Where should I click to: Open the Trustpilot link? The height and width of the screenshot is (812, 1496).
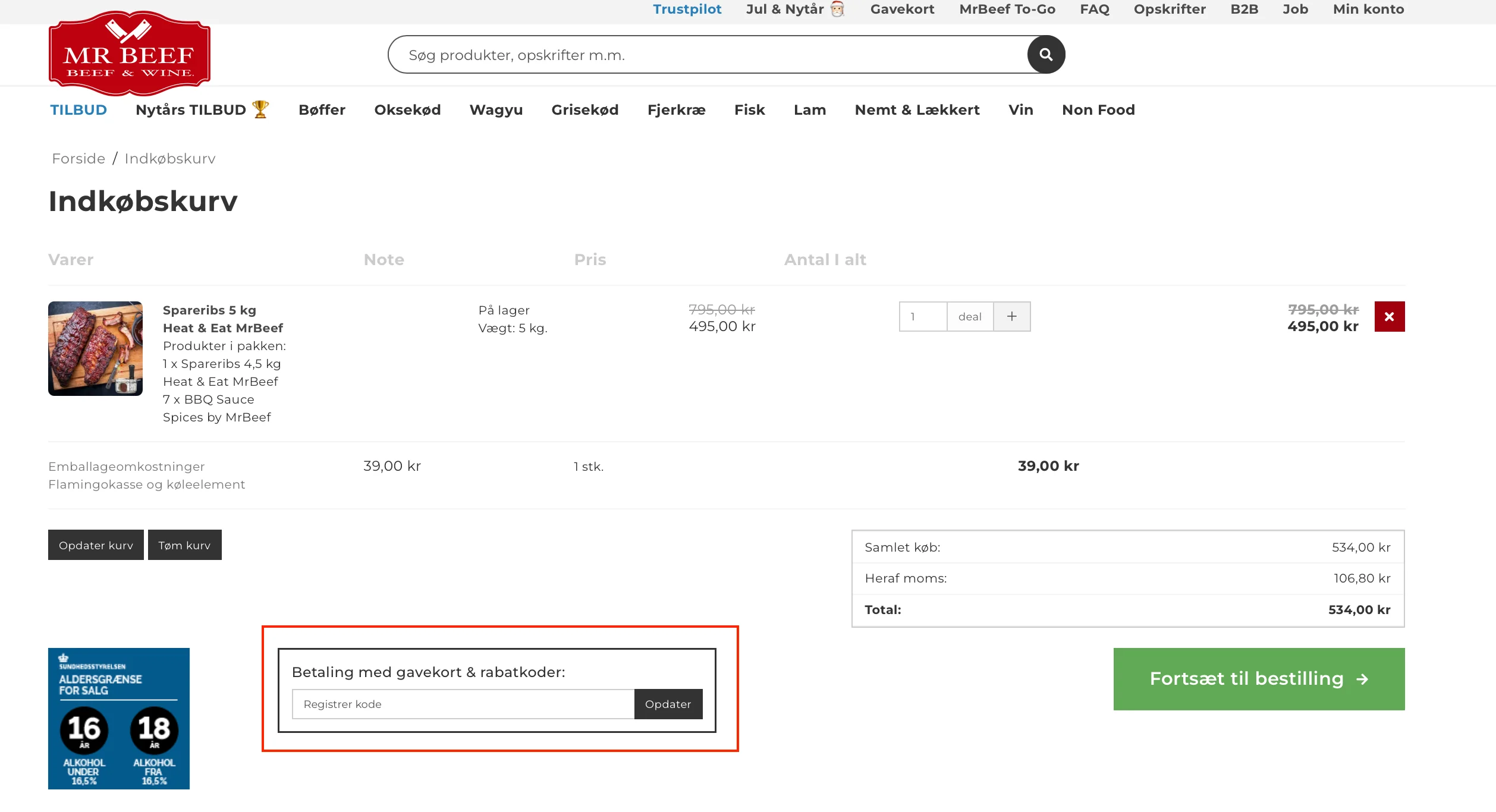coord(687,9)
